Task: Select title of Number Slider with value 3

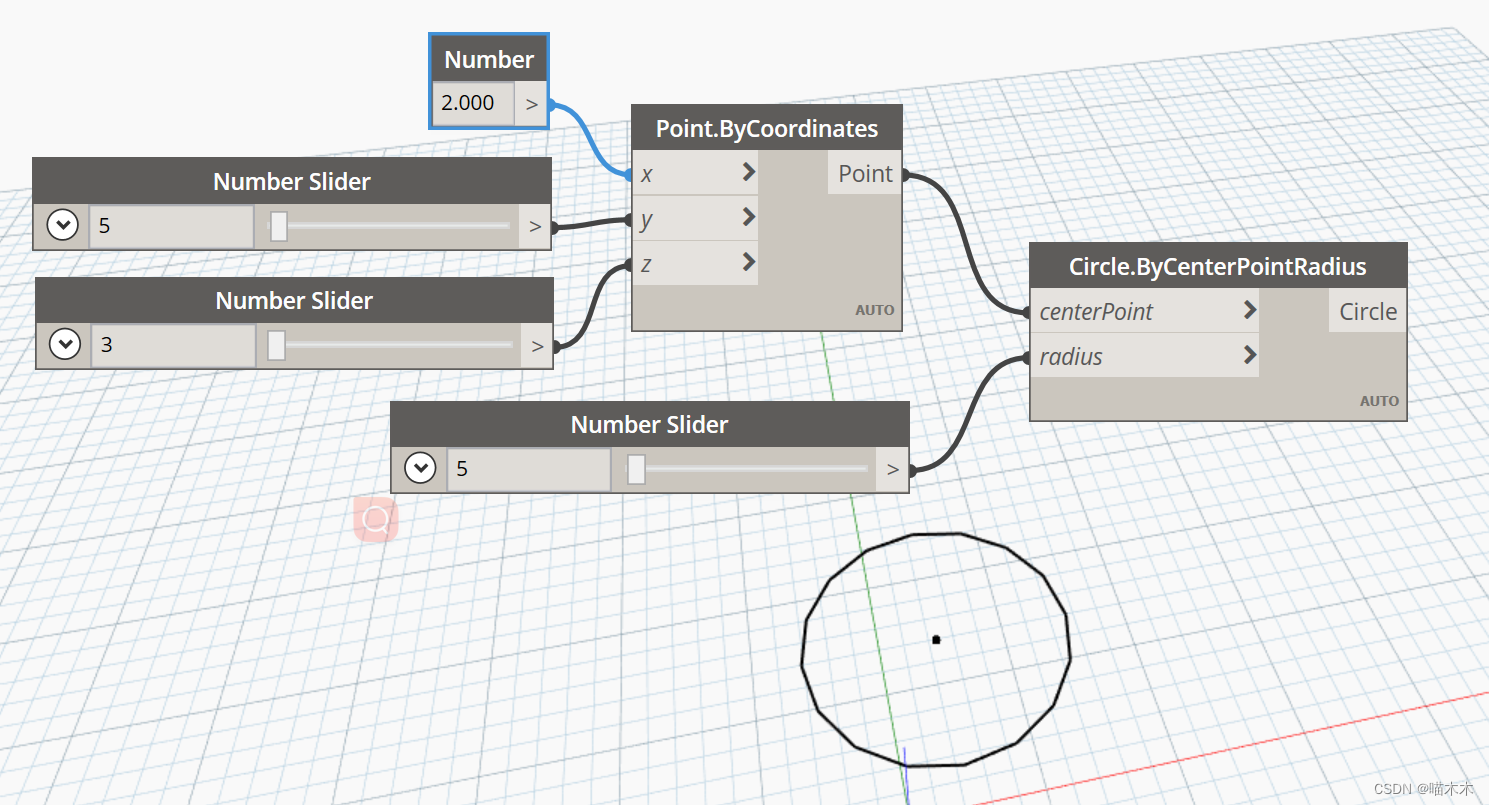Action: coord(294,300)
